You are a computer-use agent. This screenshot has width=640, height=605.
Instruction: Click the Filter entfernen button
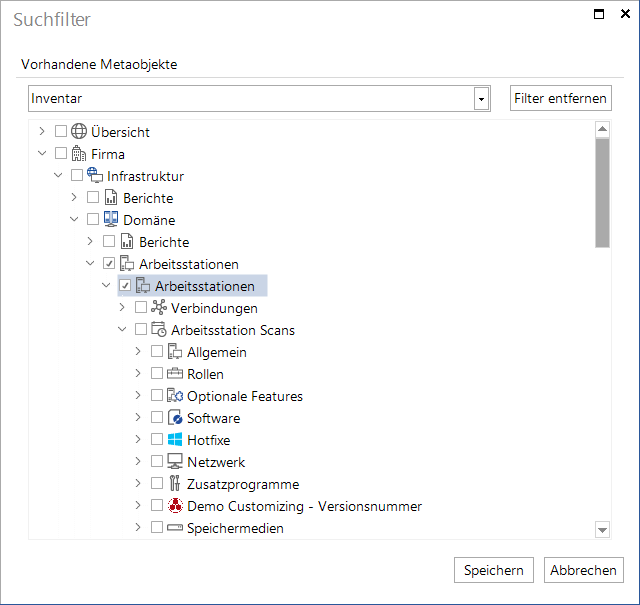click(x=560, y=98)
